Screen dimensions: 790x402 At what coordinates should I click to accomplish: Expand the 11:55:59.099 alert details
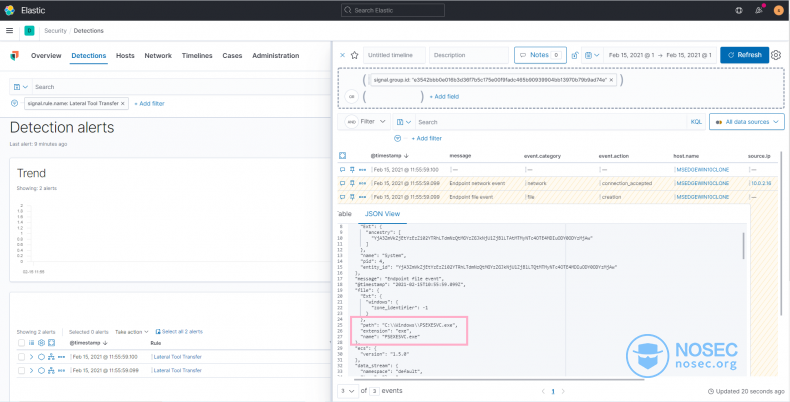(31, 371)
